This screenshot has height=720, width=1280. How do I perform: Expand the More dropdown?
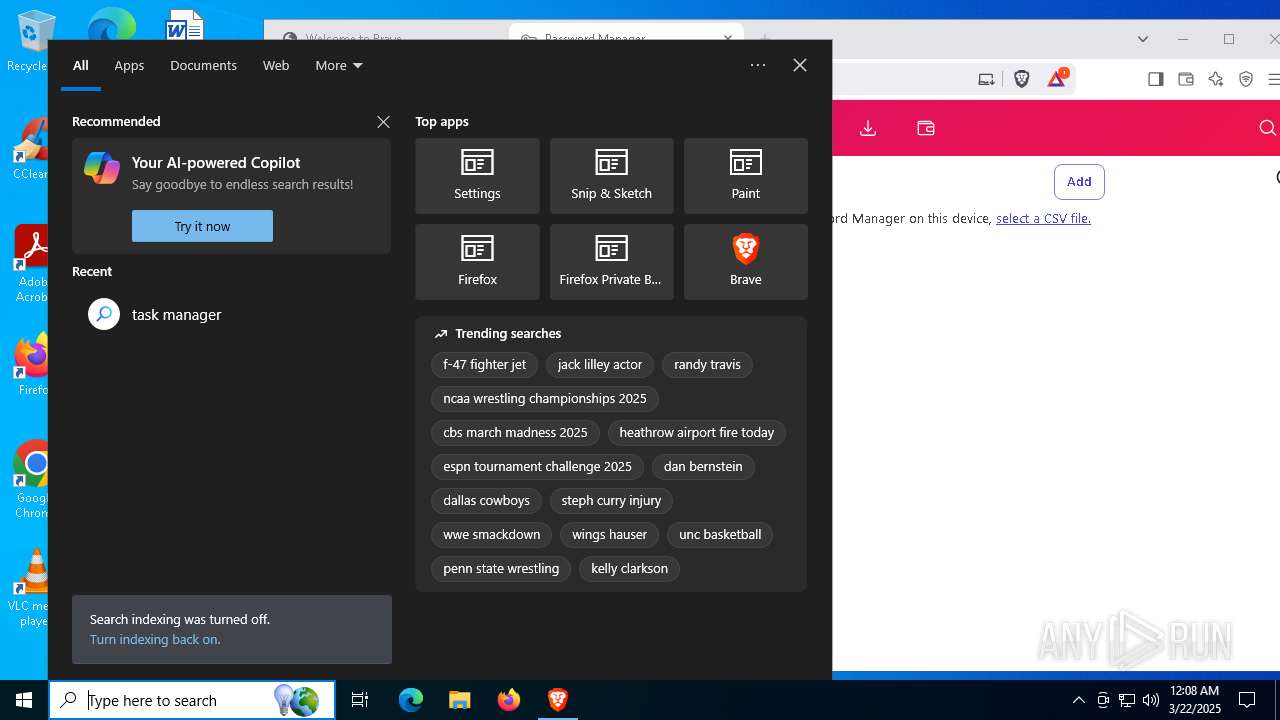(339, 65)
